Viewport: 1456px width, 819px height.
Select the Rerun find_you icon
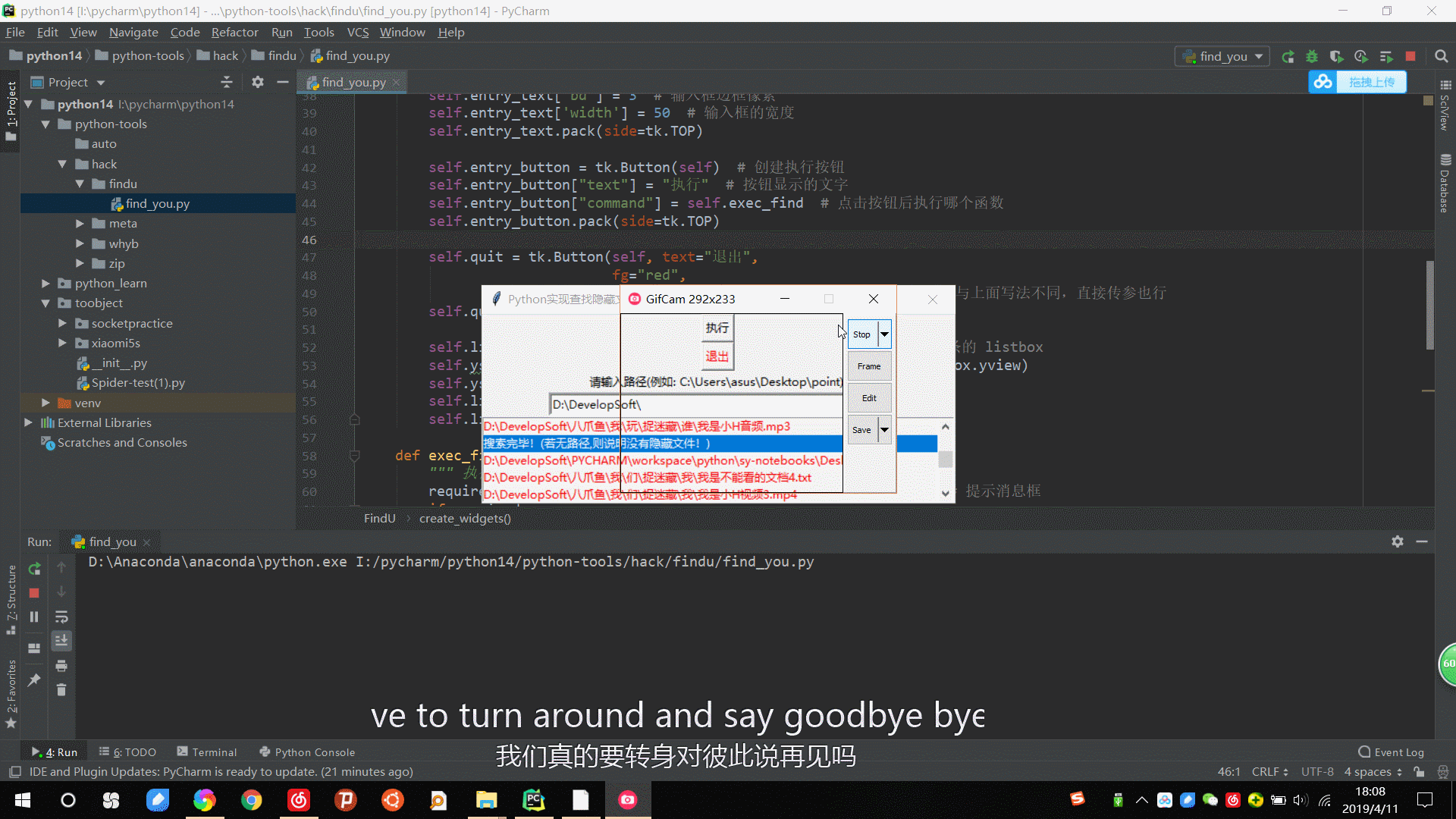click(x=33, y=567)
